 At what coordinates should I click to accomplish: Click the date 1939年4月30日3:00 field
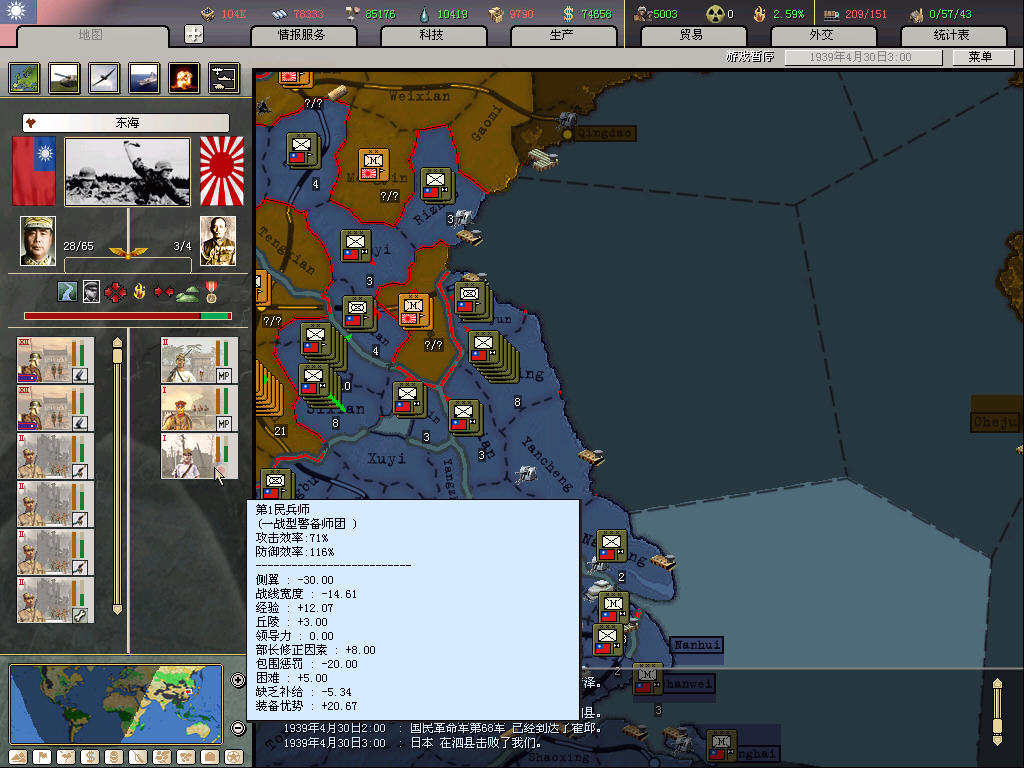[x=861, y=57]
